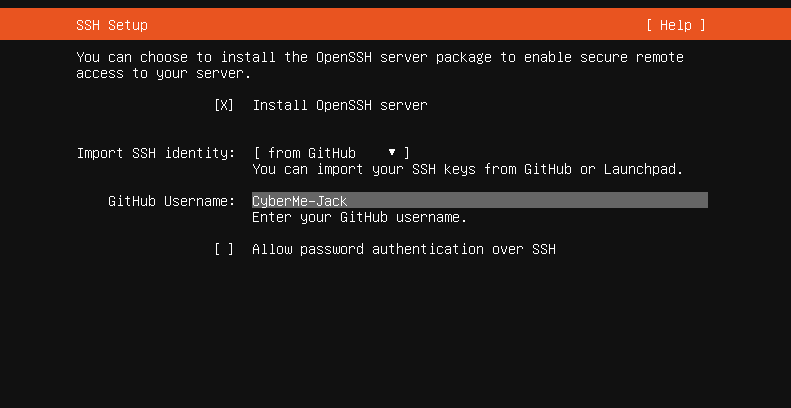Click the "SSH Setup" title in header
This screenshot has height=408, width=791.
click(x=112, y=24)
